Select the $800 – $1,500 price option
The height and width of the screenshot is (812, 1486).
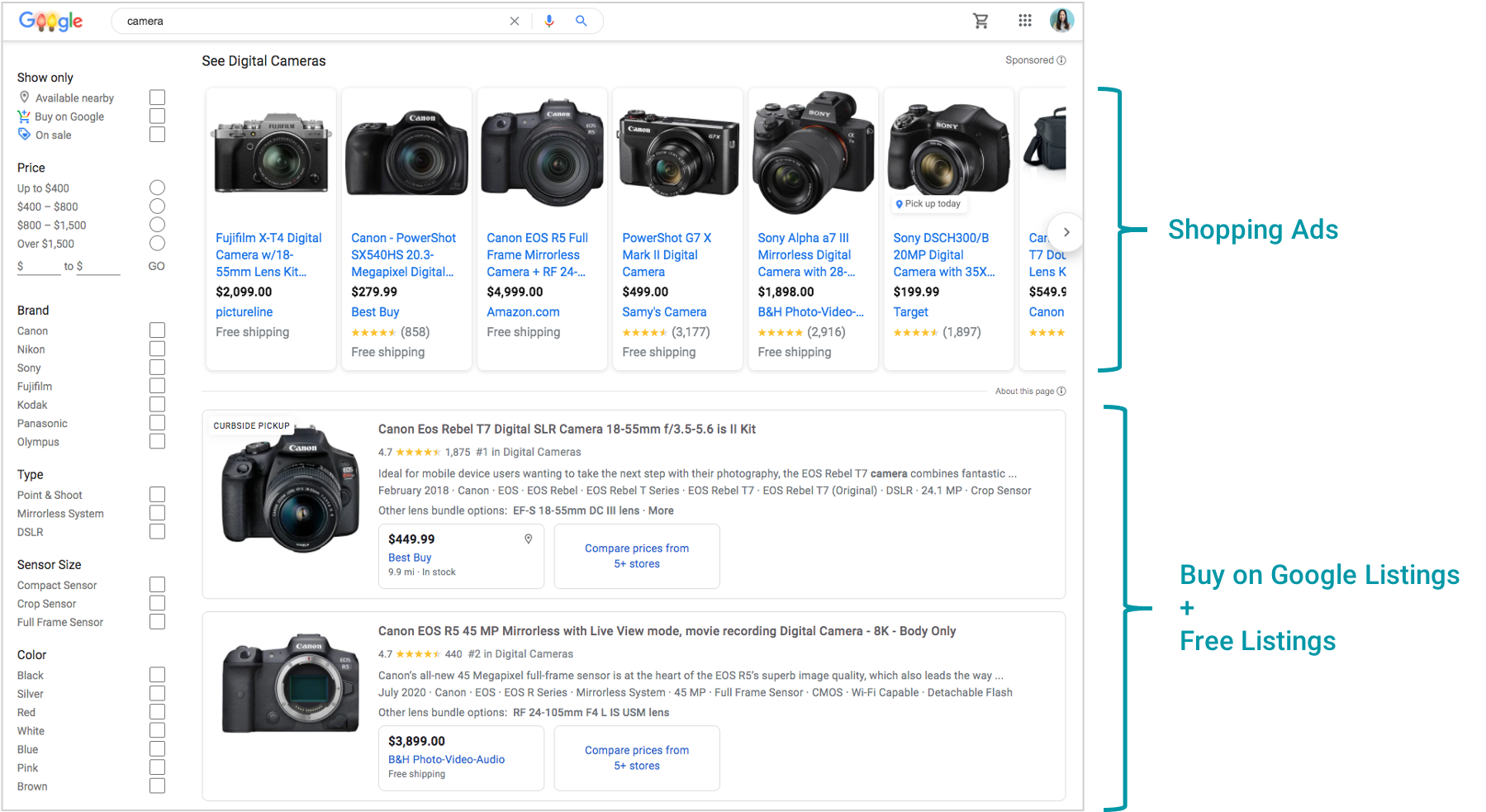(157, 225)
